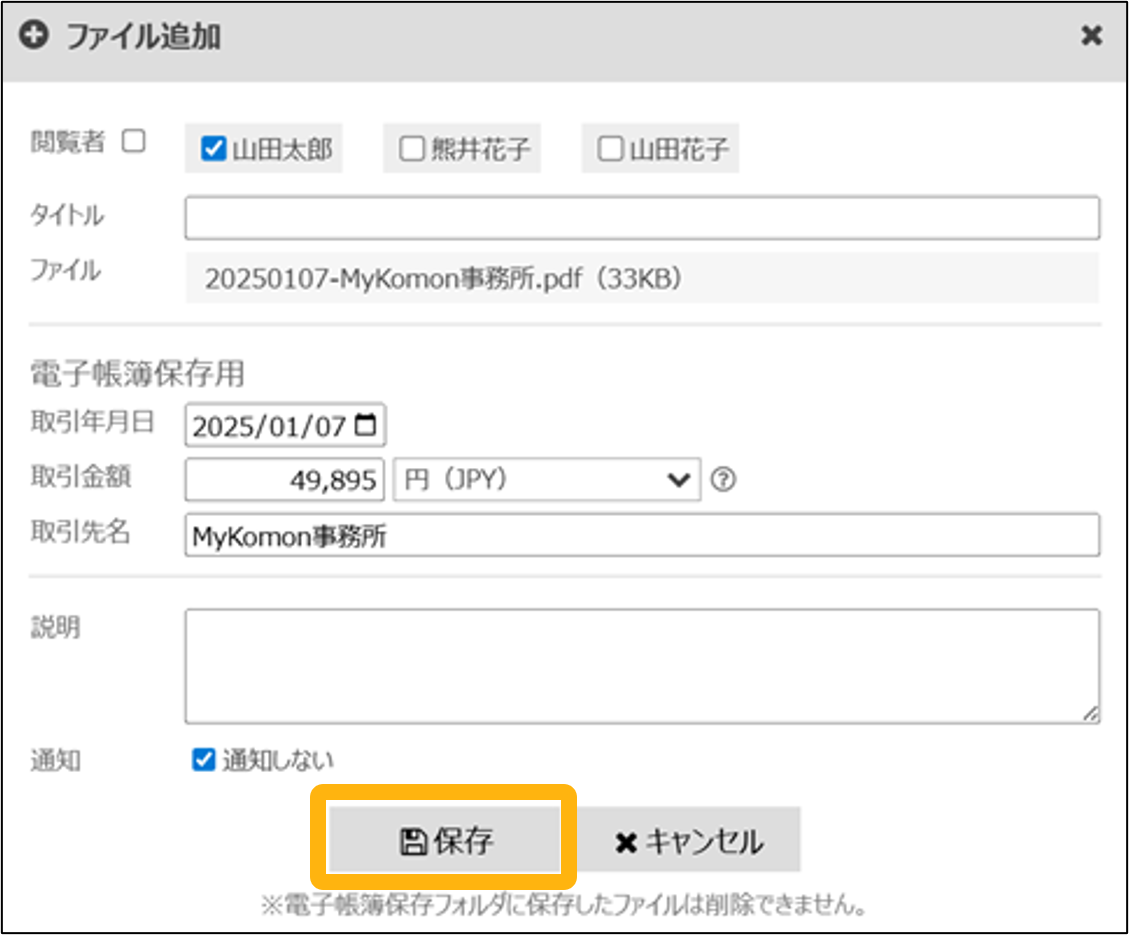Uncheck the 通知しない notification checkbox

pos(203,761)
